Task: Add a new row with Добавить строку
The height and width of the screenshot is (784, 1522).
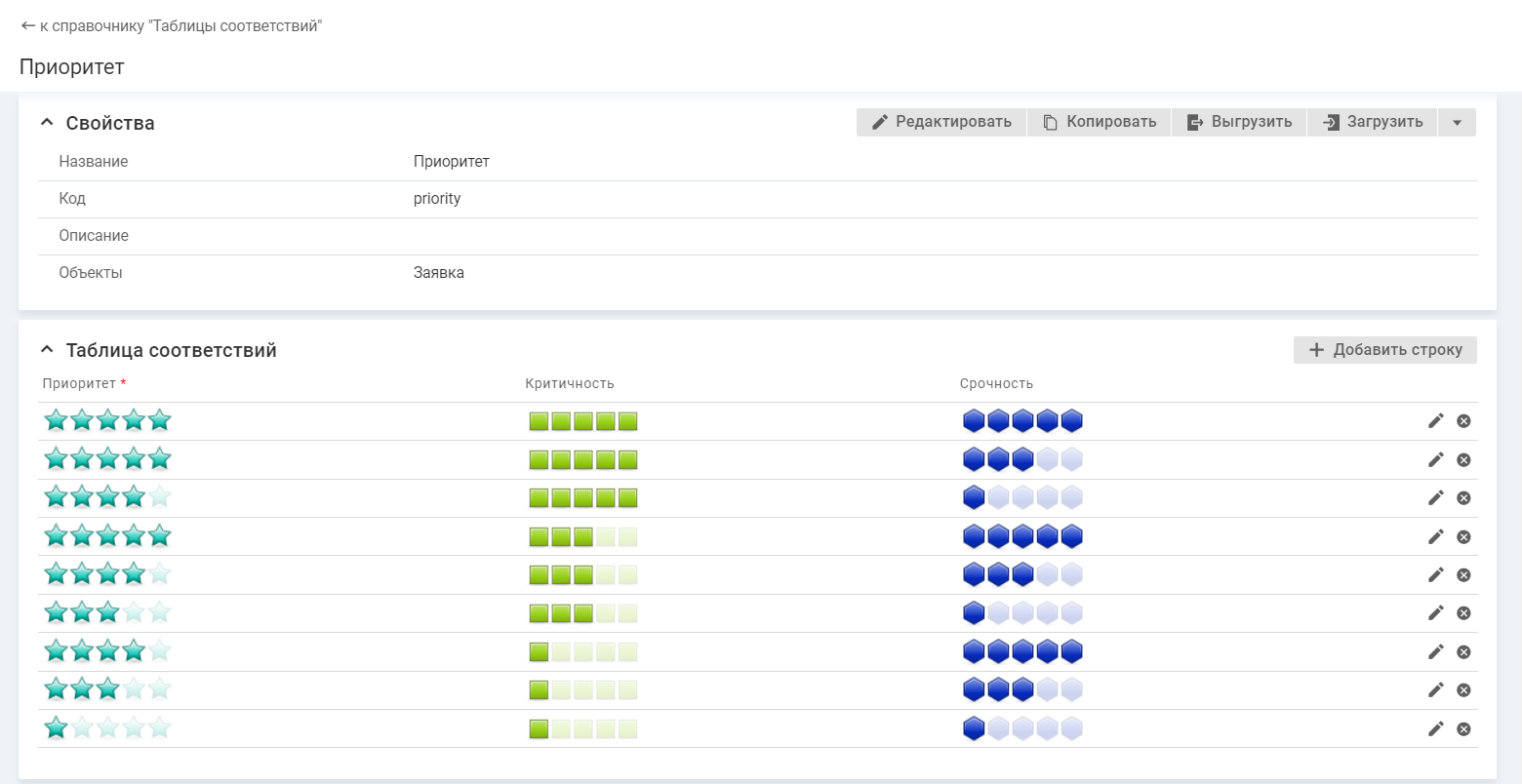Action: point(1384,350)
